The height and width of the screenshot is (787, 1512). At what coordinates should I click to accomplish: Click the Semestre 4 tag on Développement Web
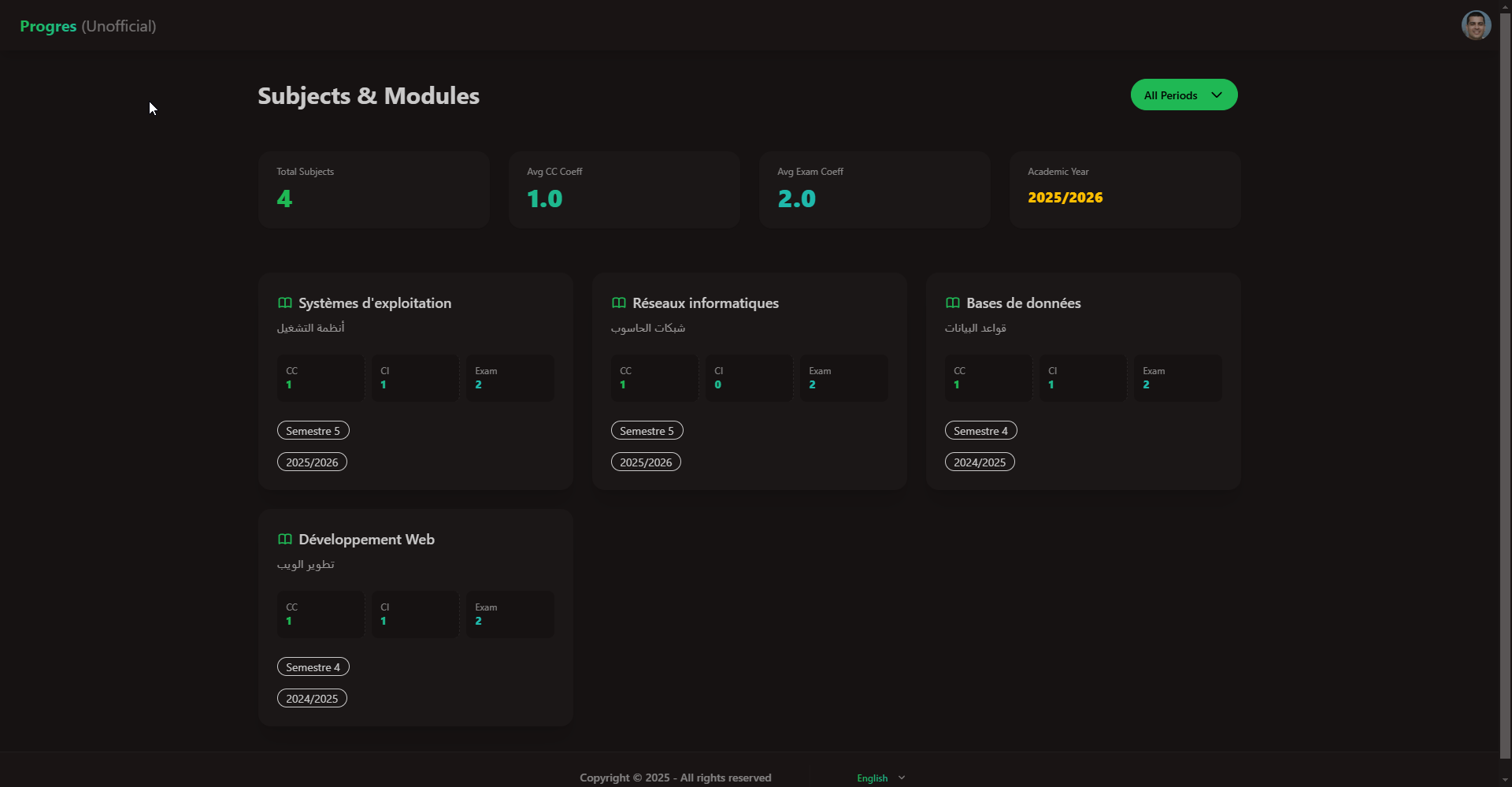coord(313,666)
